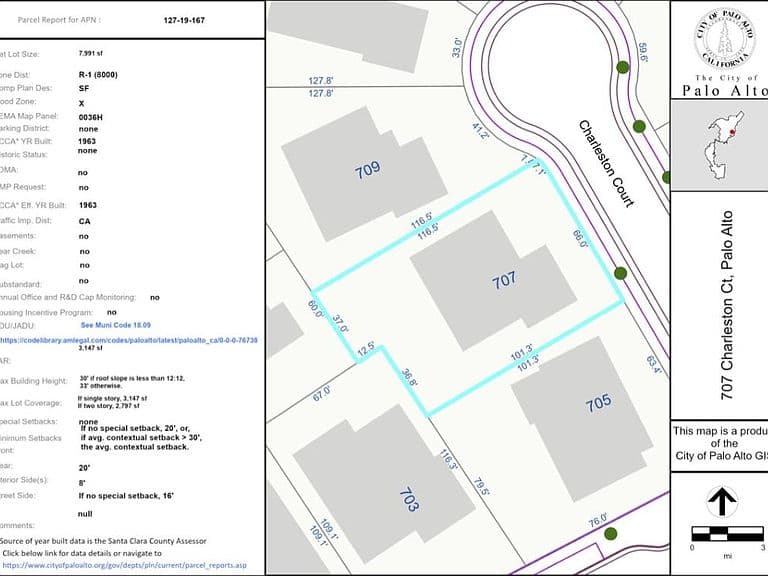Click the max building height text '30' if roof slope'
768x576 pixels.
coord(132,382)
